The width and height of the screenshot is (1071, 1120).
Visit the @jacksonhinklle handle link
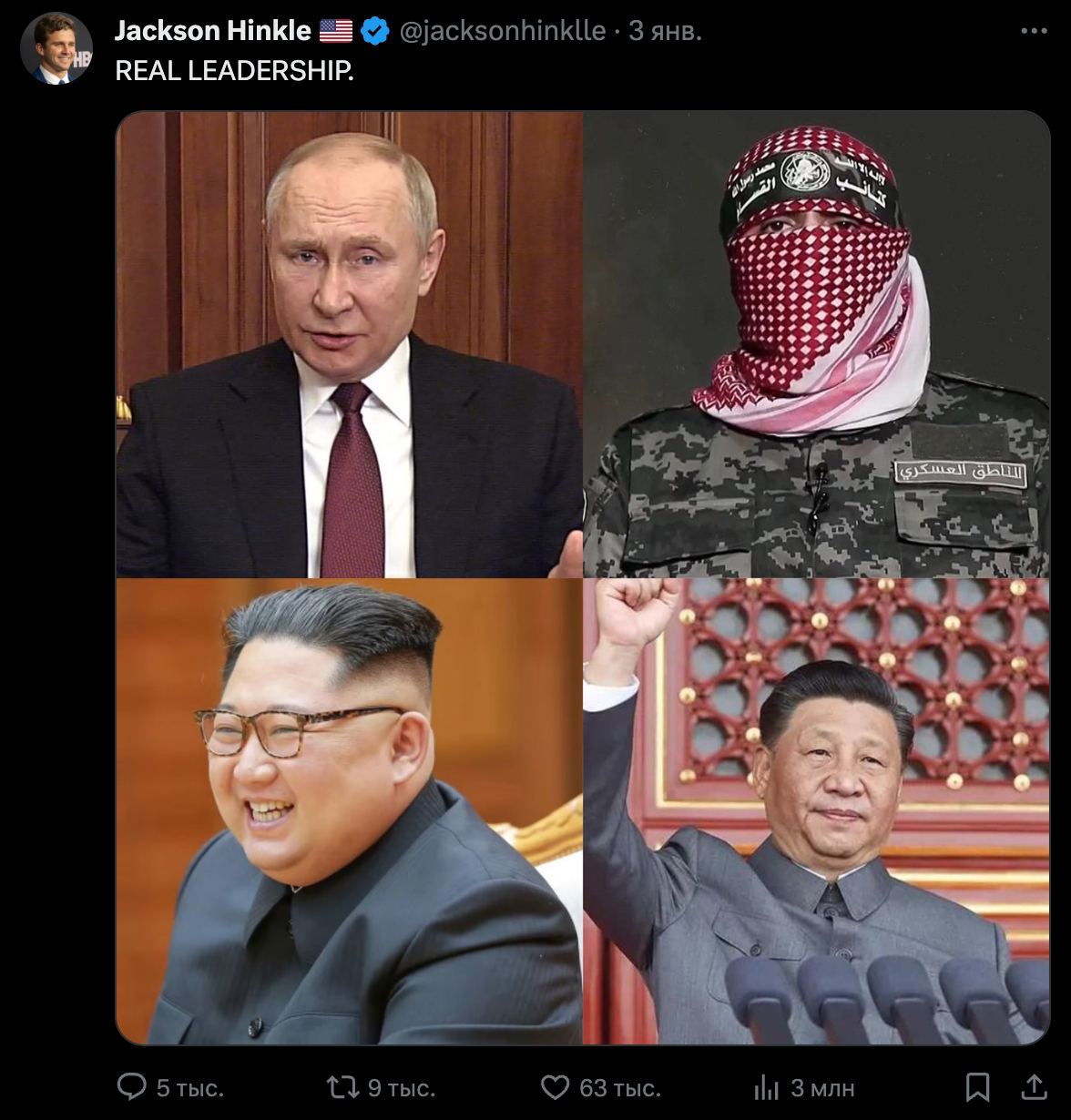point(503,31)
